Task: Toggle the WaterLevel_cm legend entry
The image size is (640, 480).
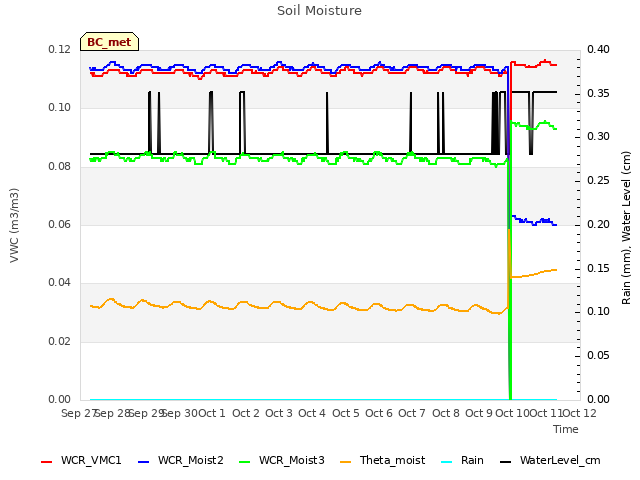Action: pyautogui.click(x=550, y=460)
